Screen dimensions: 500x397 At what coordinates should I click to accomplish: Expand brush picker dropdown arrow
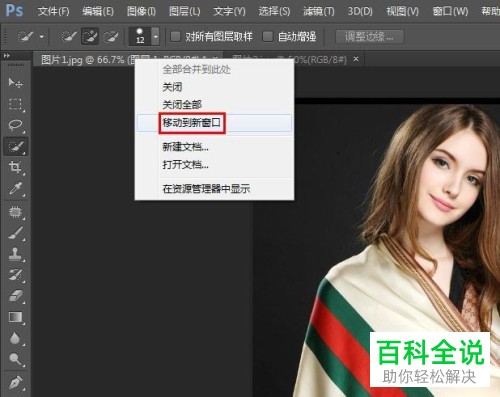156,36
